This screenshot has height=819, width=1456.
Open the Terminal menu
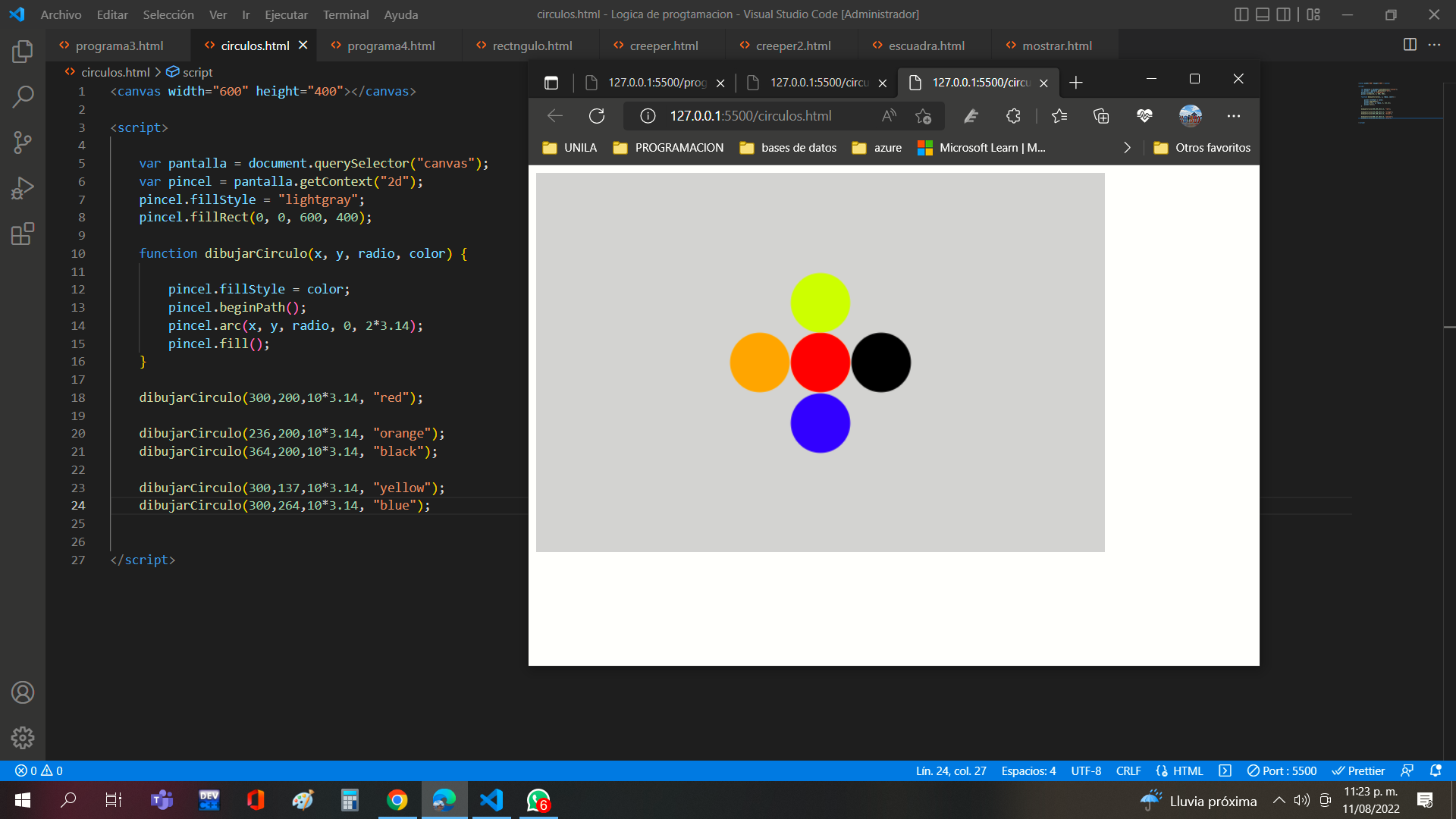click(346, 14)
